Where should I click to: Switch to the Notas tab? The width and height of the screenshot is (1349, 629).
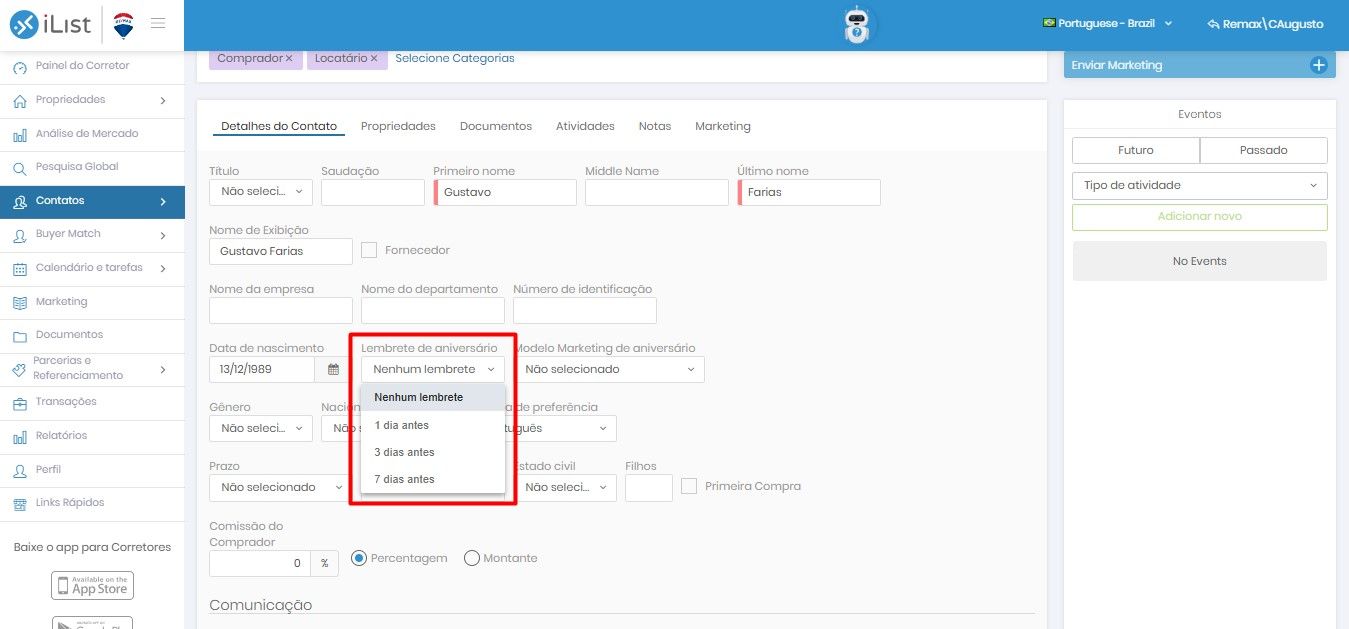(655, 126)
